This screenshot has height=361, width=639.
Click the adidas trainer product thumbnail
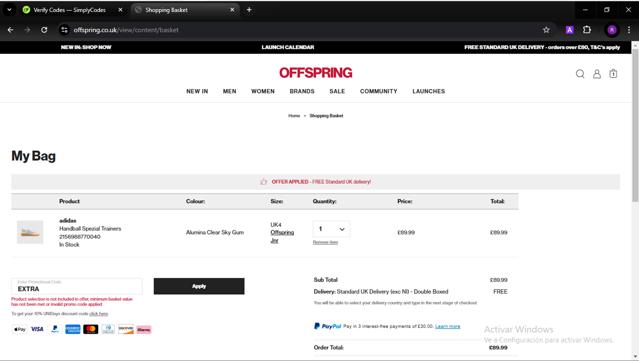(x=30, y=232)
